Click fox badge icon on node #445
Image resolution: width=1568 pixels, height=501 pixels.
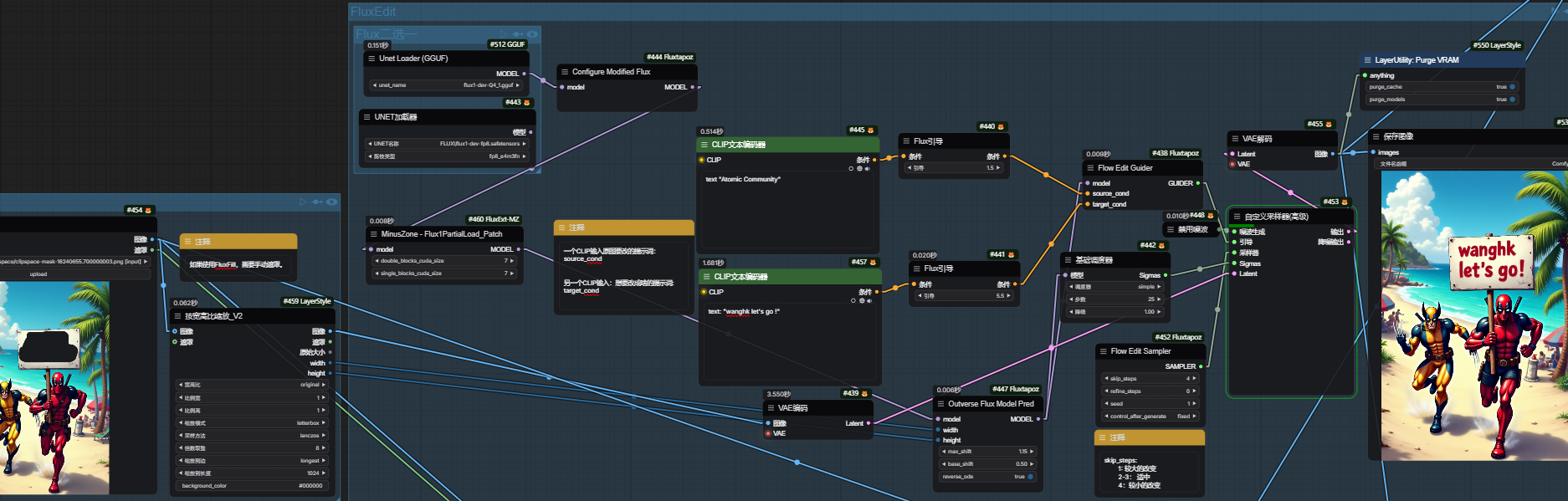tap(870, 130)
